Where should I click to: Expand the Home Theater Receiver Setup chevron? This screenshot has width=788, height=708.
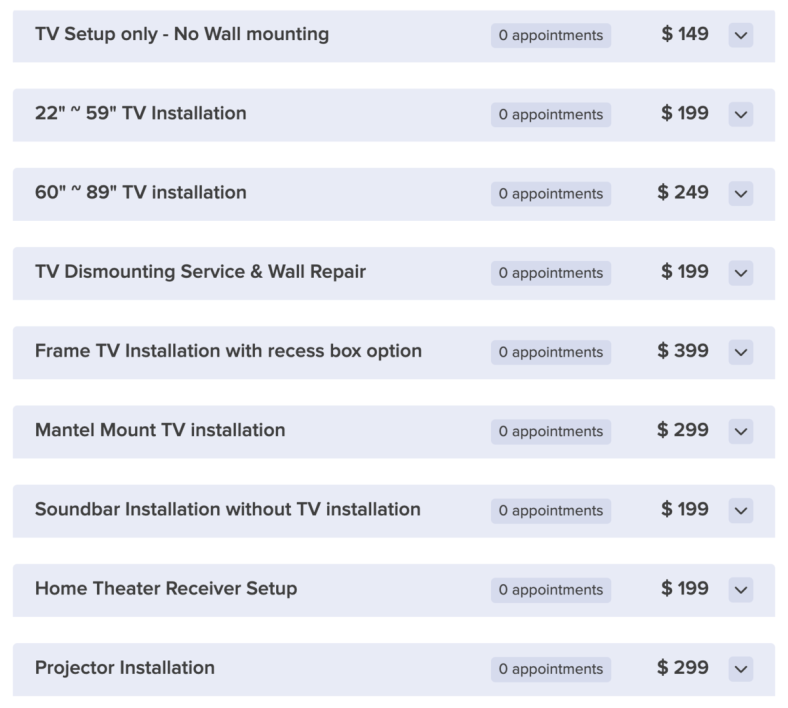tap(740, 589)
